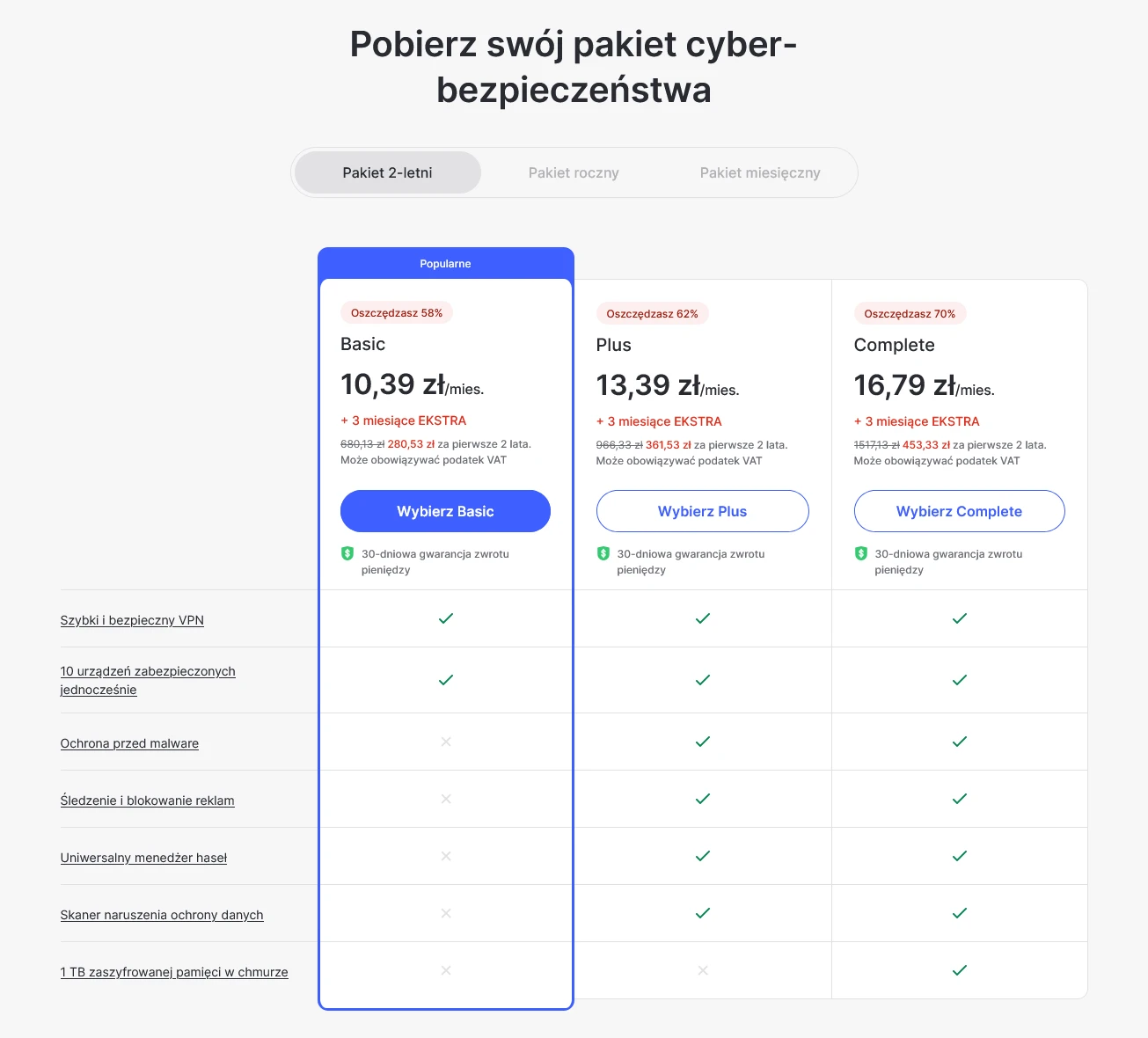Open the Szybki i bezpieczny VPN link

132,620
